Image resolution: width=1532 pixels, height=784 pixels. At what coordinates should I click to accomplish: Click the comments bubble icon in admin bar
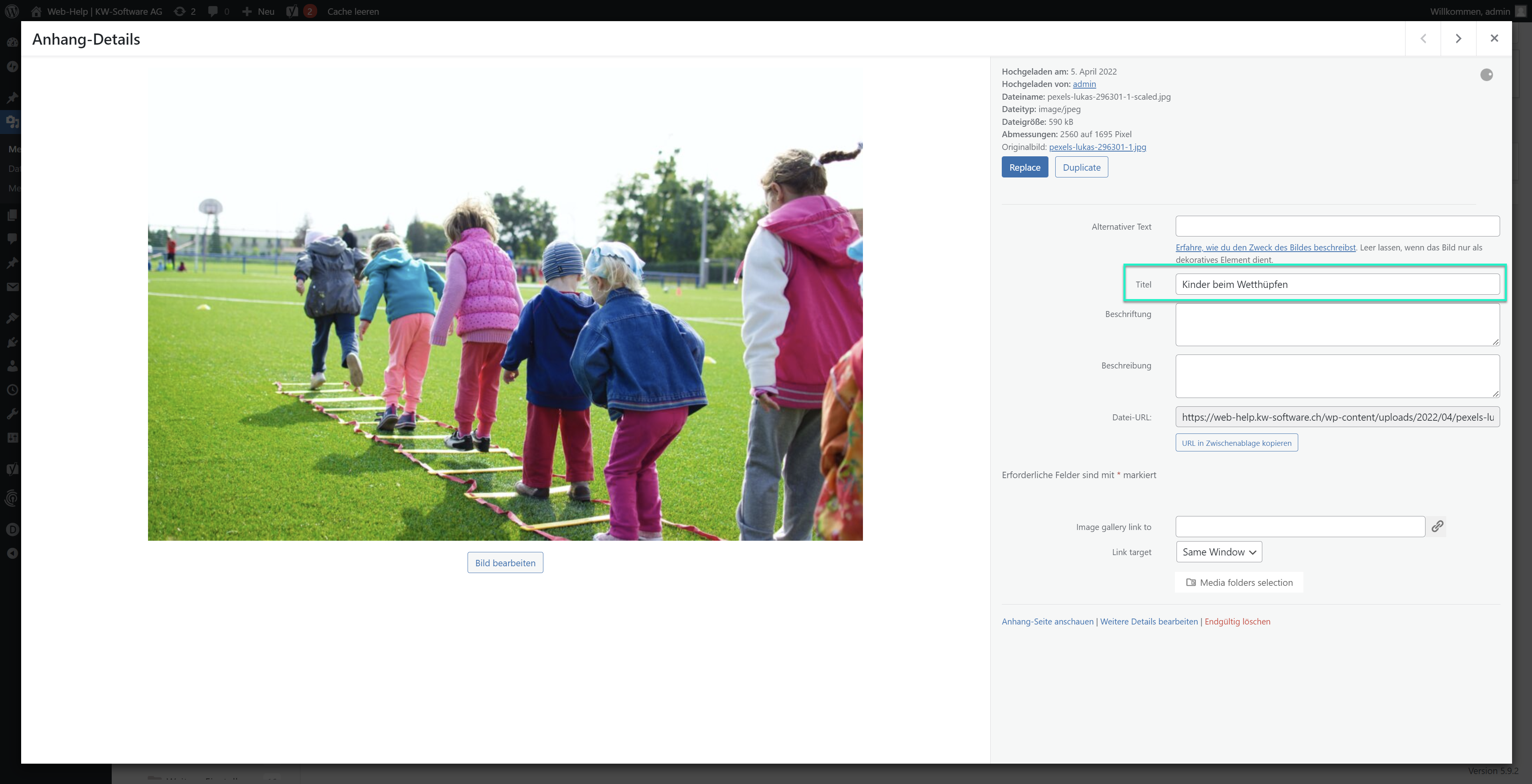[x=213, y=11]
